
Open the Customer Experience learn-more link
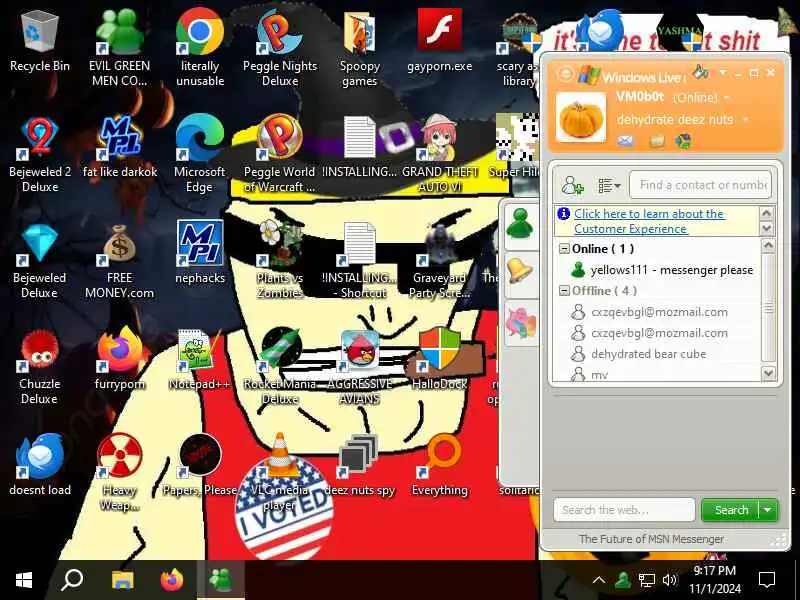tap(648, 221)
